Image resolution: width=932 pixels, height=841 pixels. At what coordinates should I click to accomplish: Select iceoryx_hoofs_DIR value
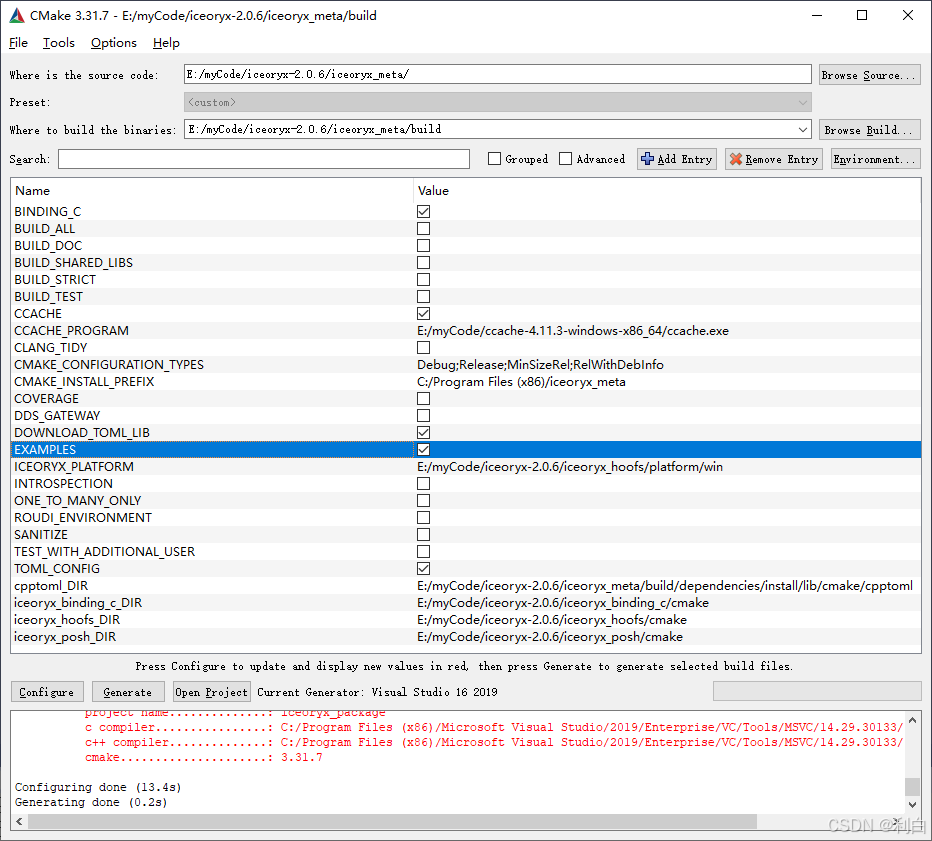tap(552, 620)
